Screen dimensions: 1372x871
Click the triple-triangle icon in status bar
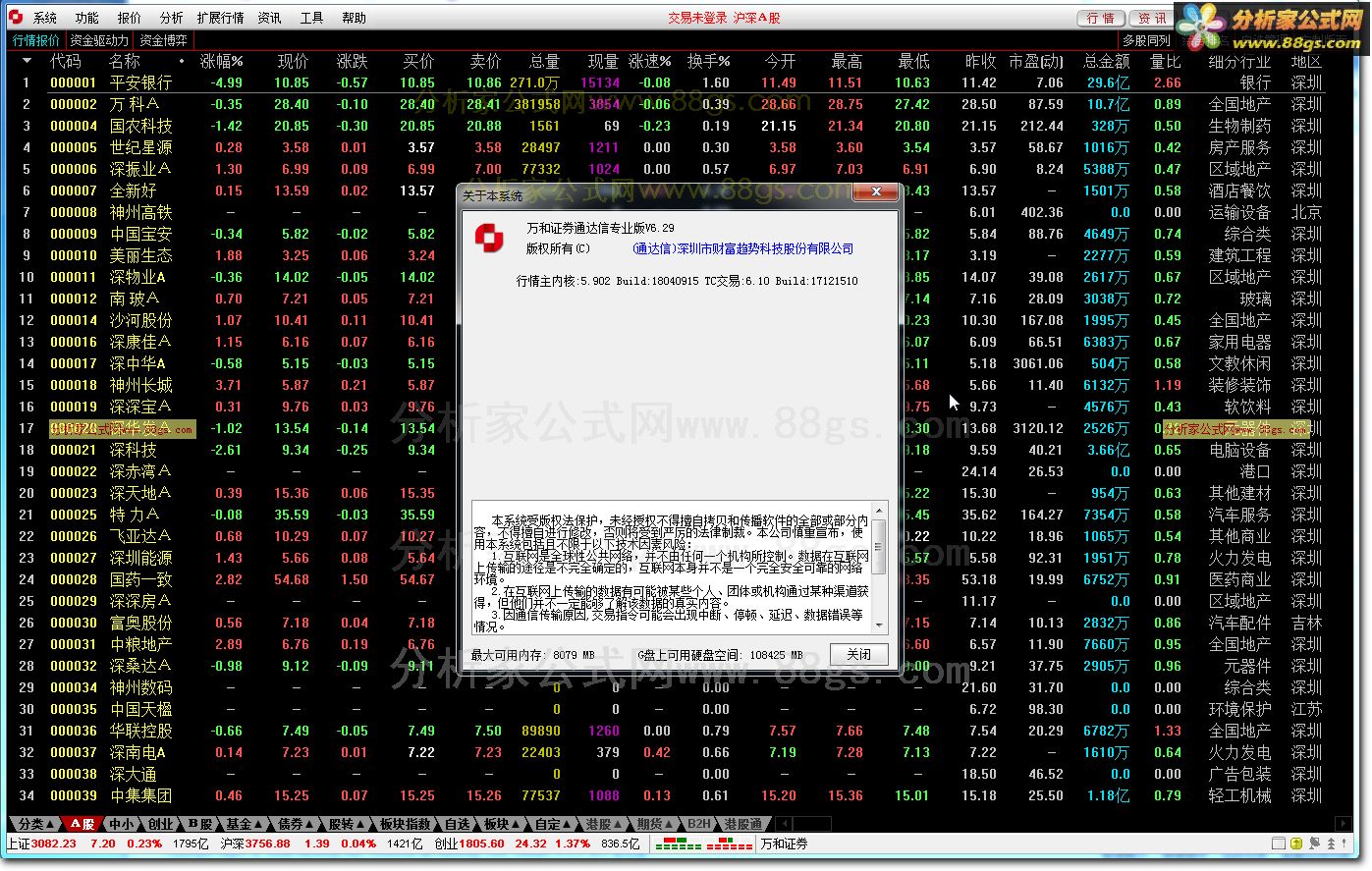[1331, 844]
